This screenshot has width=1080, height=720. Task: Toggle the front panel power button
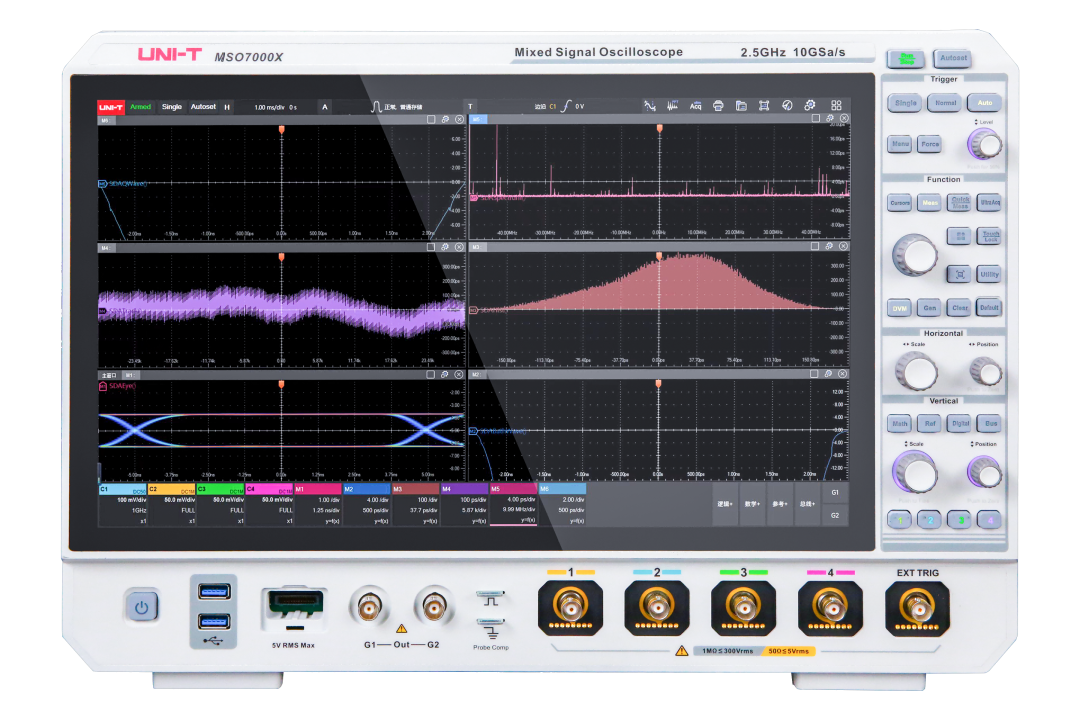(x=142, y=607)
